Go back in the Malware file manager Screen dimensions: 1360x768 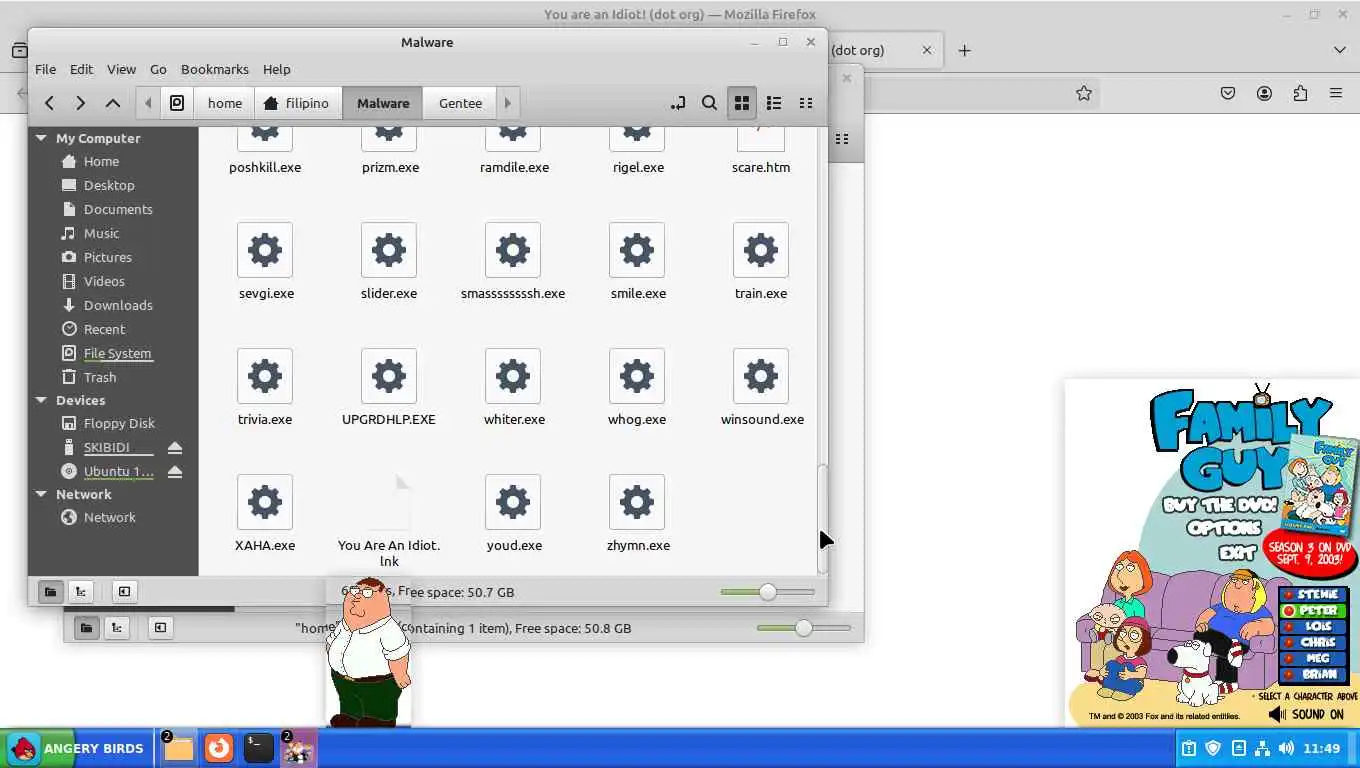49,103
